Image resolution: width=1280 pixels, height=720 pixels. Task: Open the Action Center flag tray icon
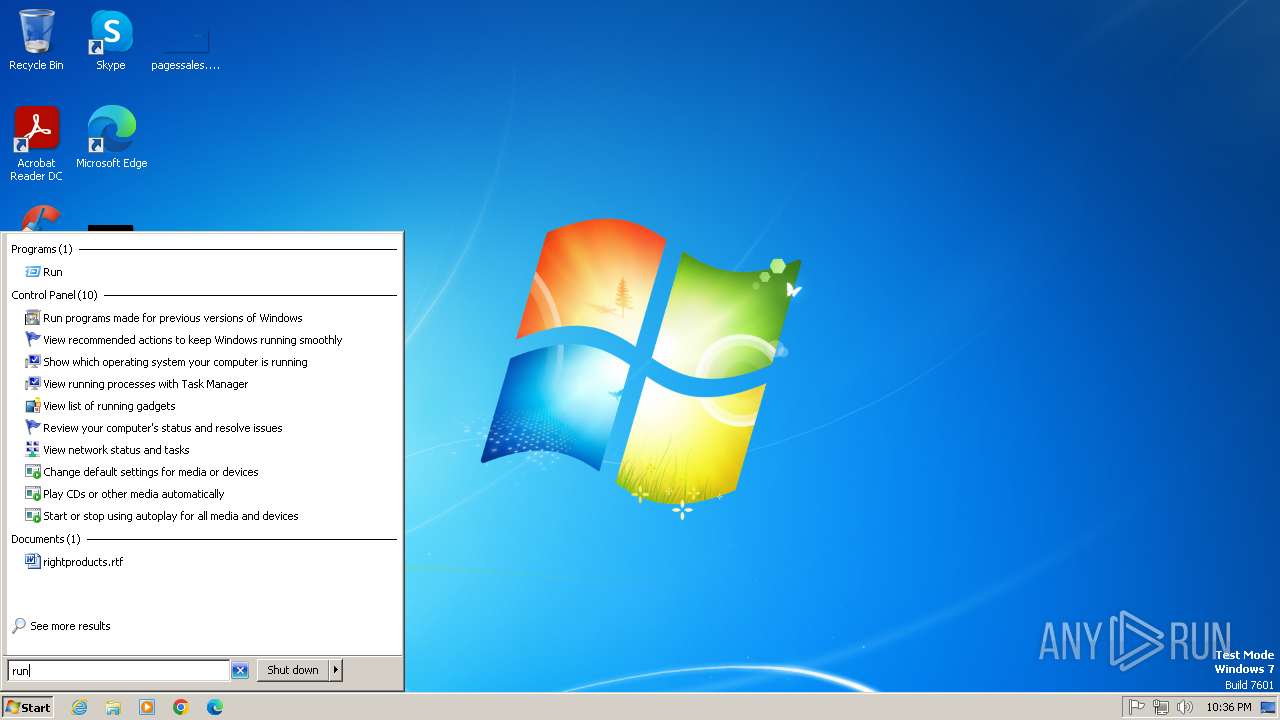pos(1137,707)
